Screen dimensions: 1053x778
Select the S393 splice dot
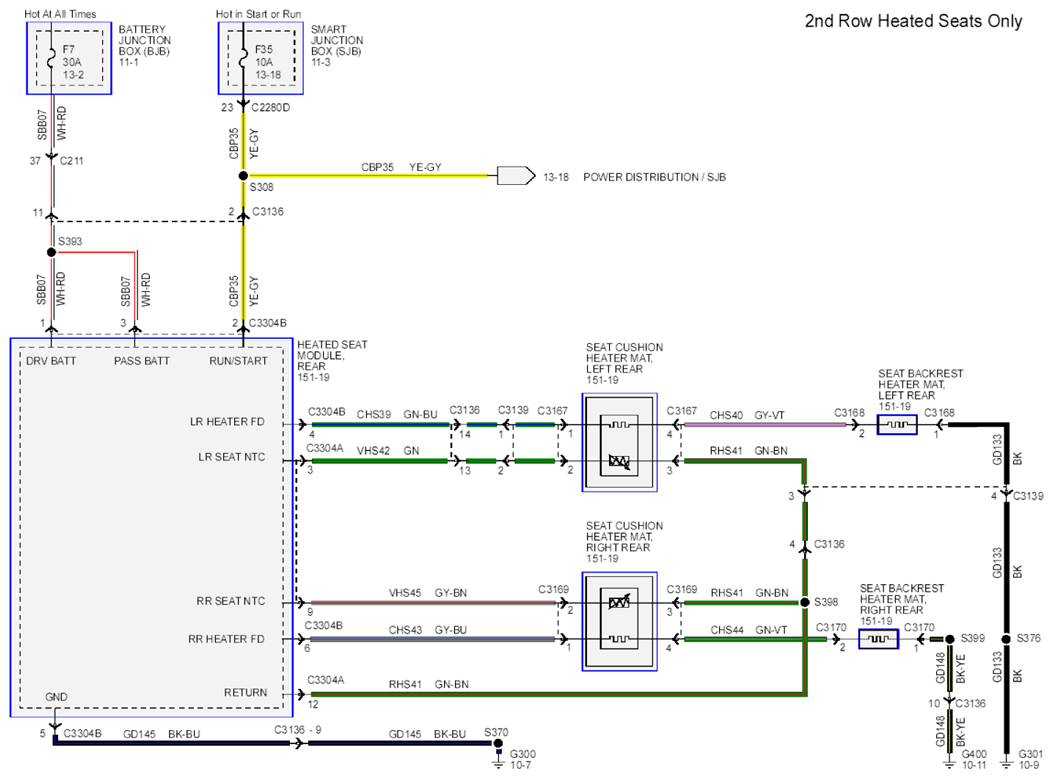[x=52, y=252]
